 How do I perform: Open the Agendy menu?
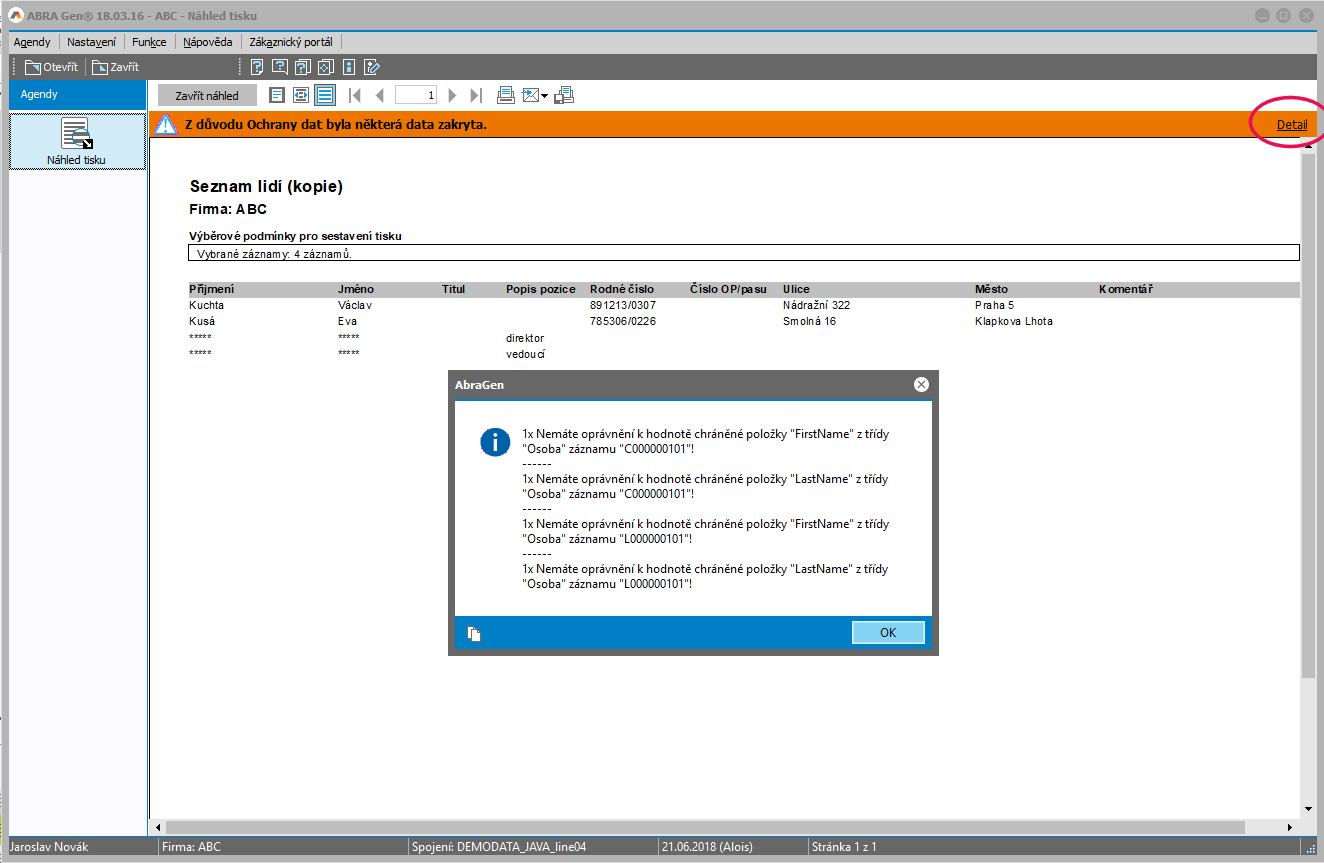coord(32,42)
